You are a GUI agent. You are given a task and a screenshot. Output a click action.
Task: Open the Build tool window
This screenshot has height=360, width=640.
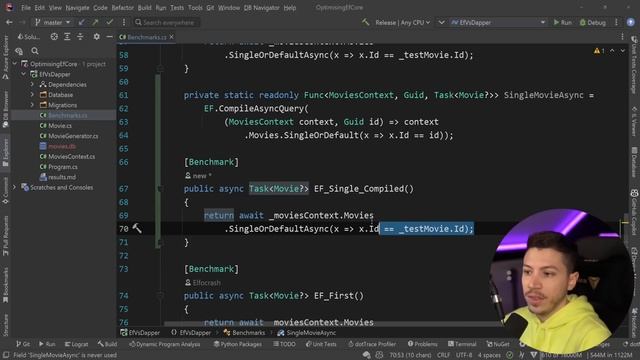coord(107,344)
